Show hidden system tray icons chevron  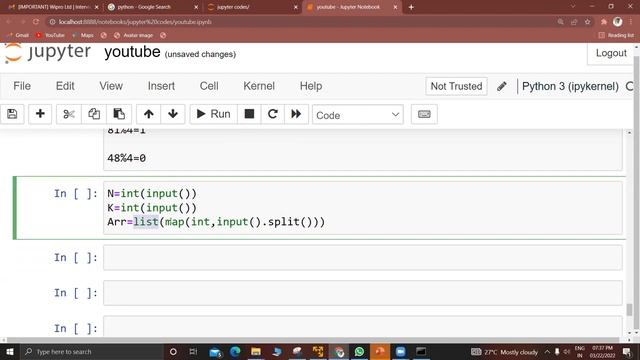547,352
